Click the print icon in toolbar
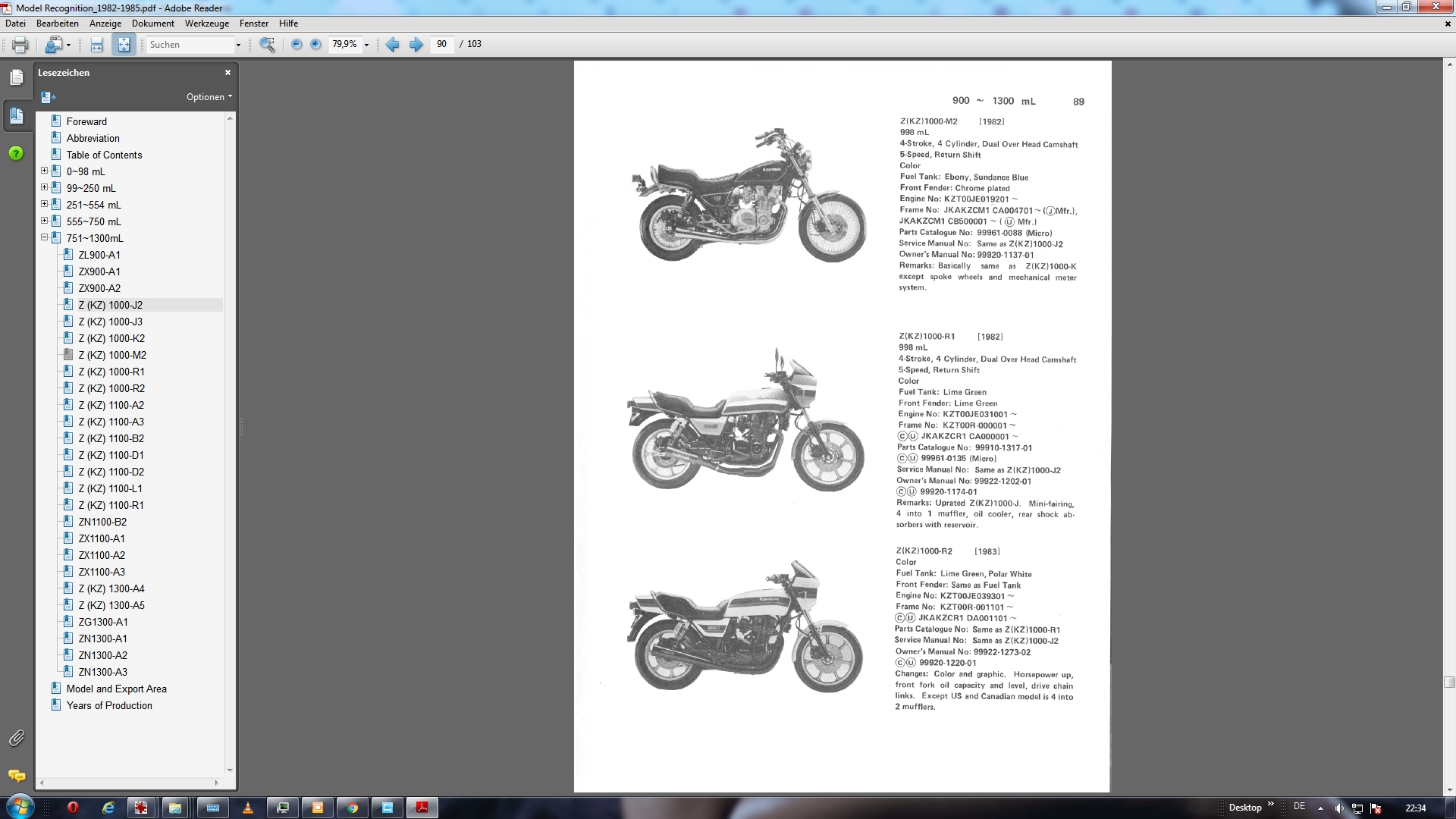 point(20,45)
